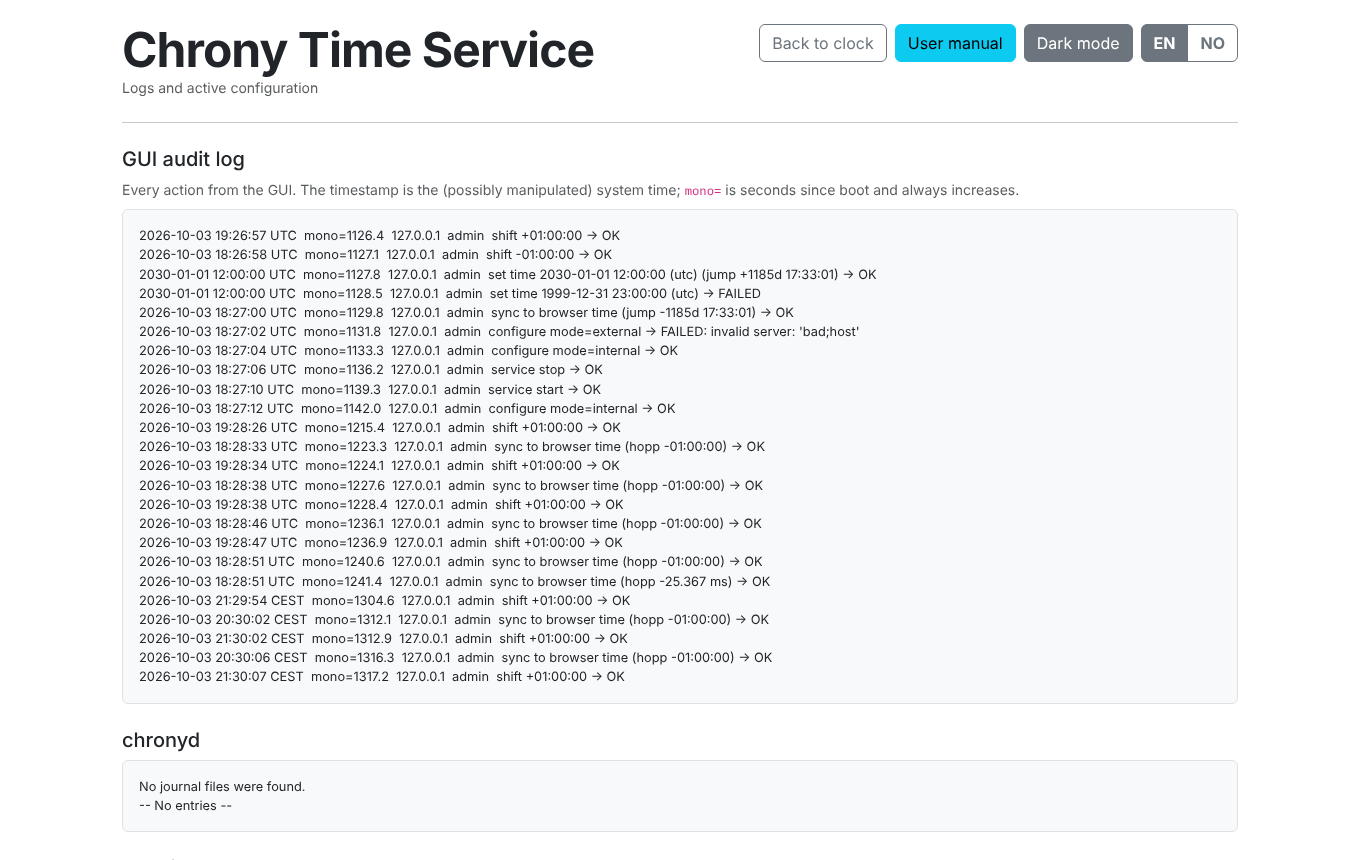Select the FAILED set time 1999-12-31 line
The image size is (1360, 860).
tap(450, 293)
